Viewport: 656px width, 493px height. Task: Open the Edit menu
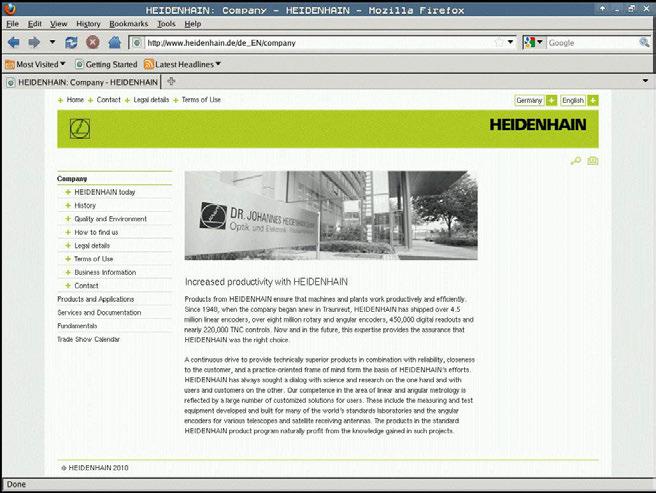pyautogui.click(x=34, y=24)
